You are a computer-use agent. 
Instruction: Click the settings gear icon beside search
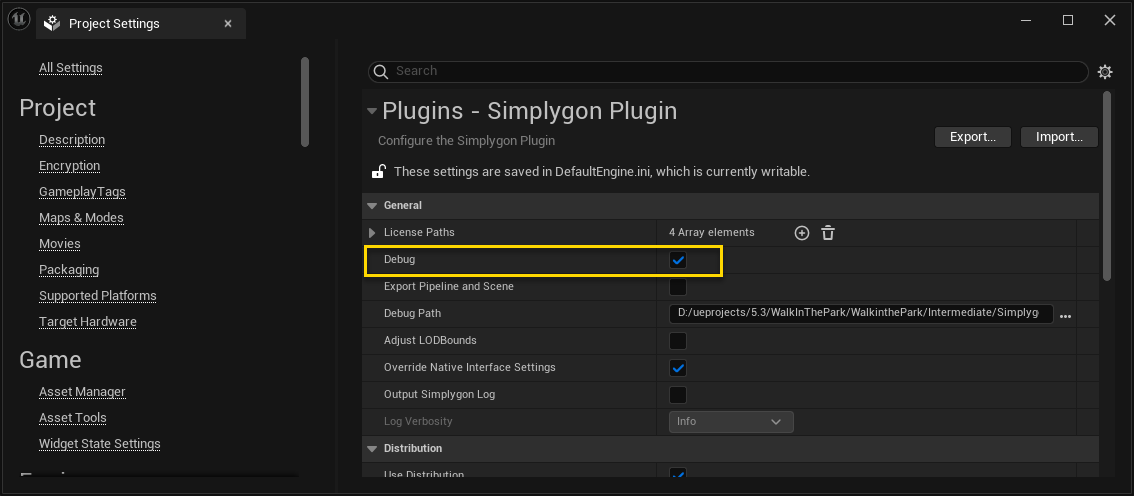(1105, 72)
